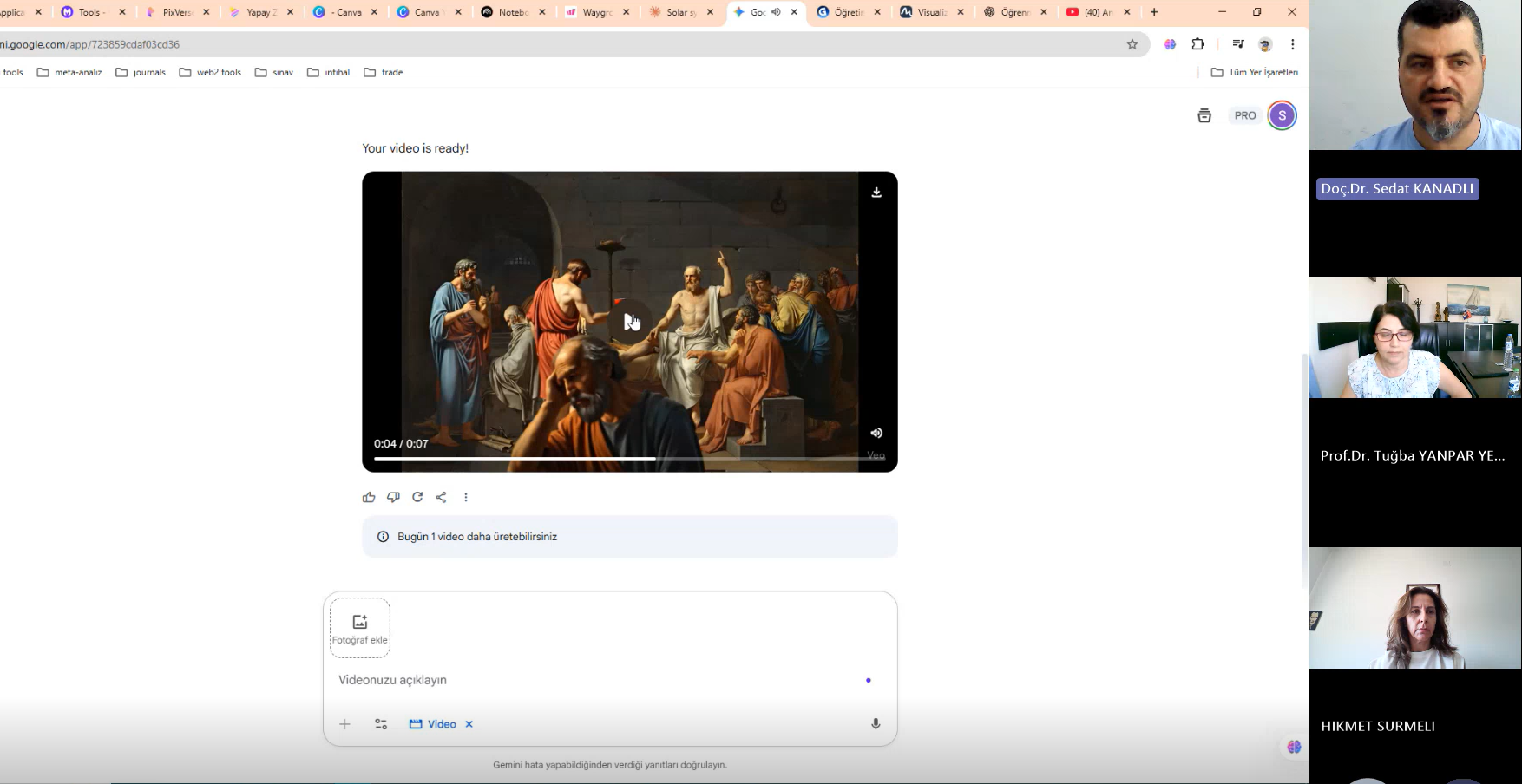Switch to the Solar system tab

tap(679, 12)
